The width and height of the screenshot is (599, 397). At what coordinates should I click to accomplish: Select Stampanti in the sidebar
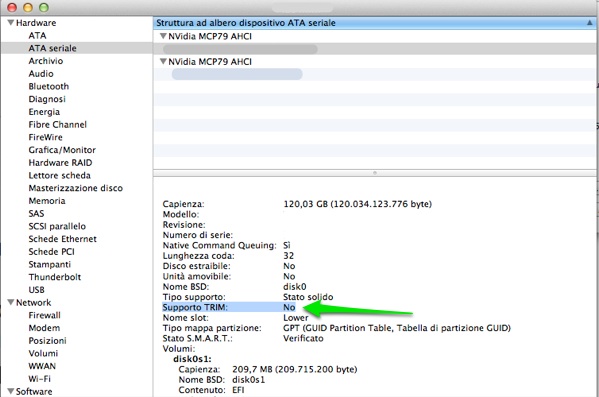pos(49,264)
